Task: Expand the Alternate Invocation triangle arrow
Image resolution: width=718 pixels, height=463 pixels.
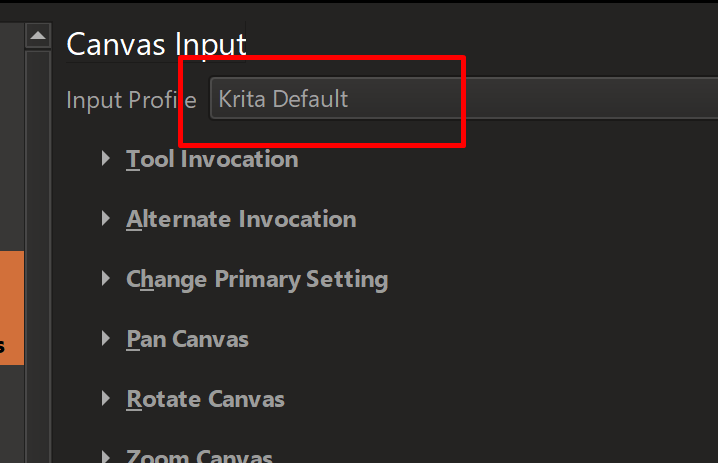Action: pyautogui.click(x=107, y=219)
